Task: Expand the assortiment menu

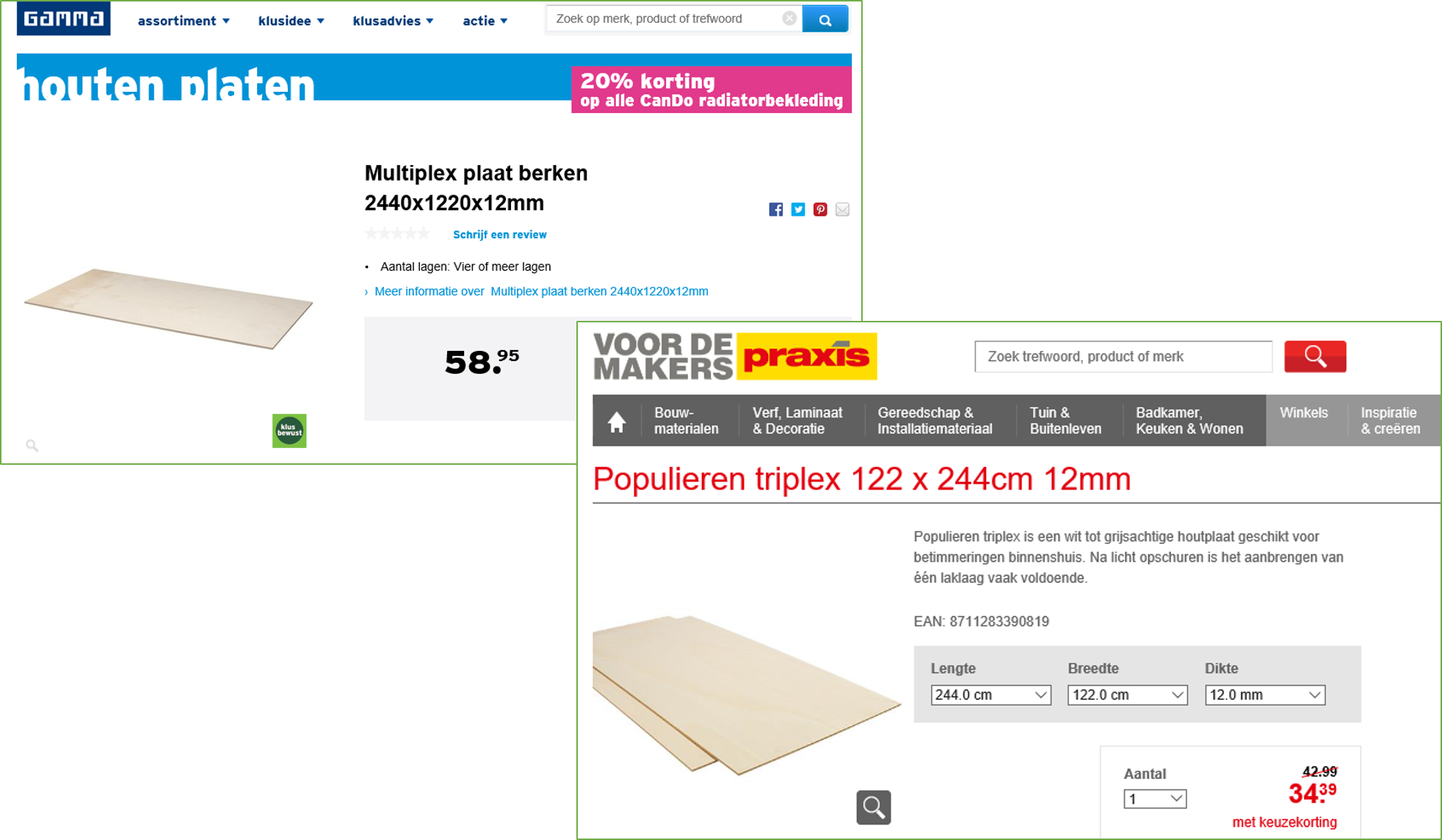Action: point(184,21)
